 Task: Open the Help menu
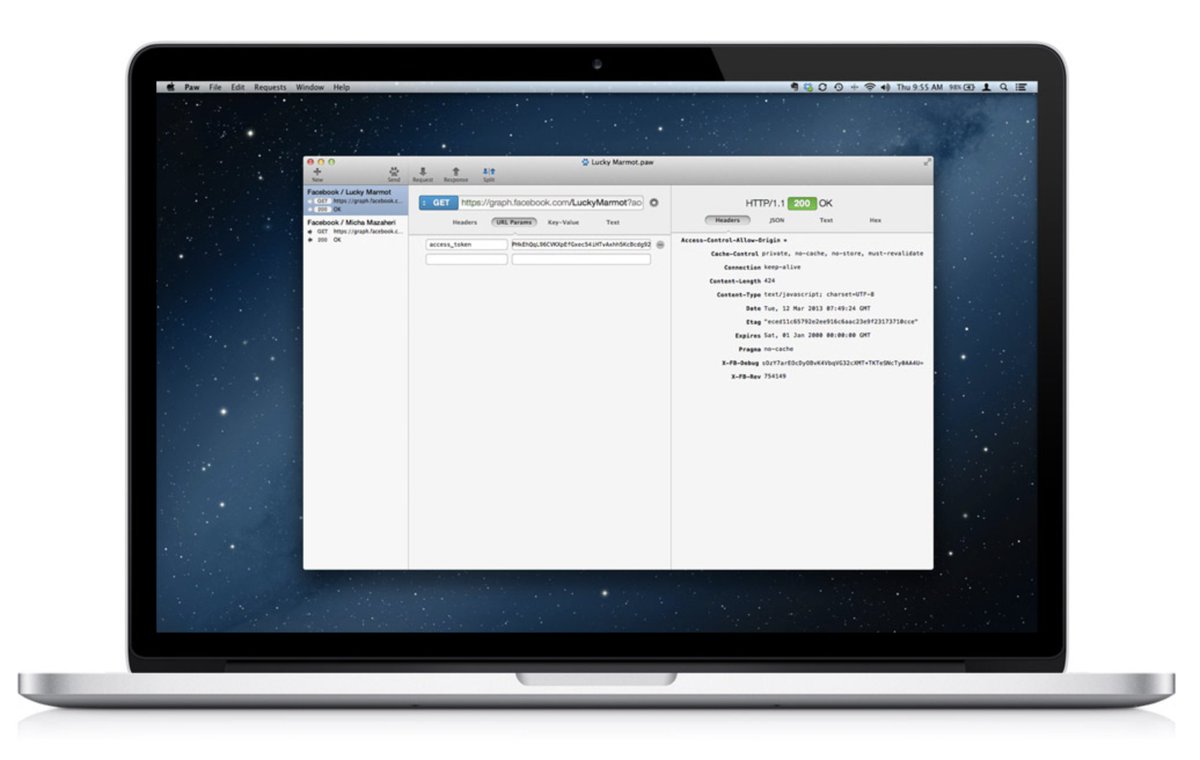click(x=342, y=87)
